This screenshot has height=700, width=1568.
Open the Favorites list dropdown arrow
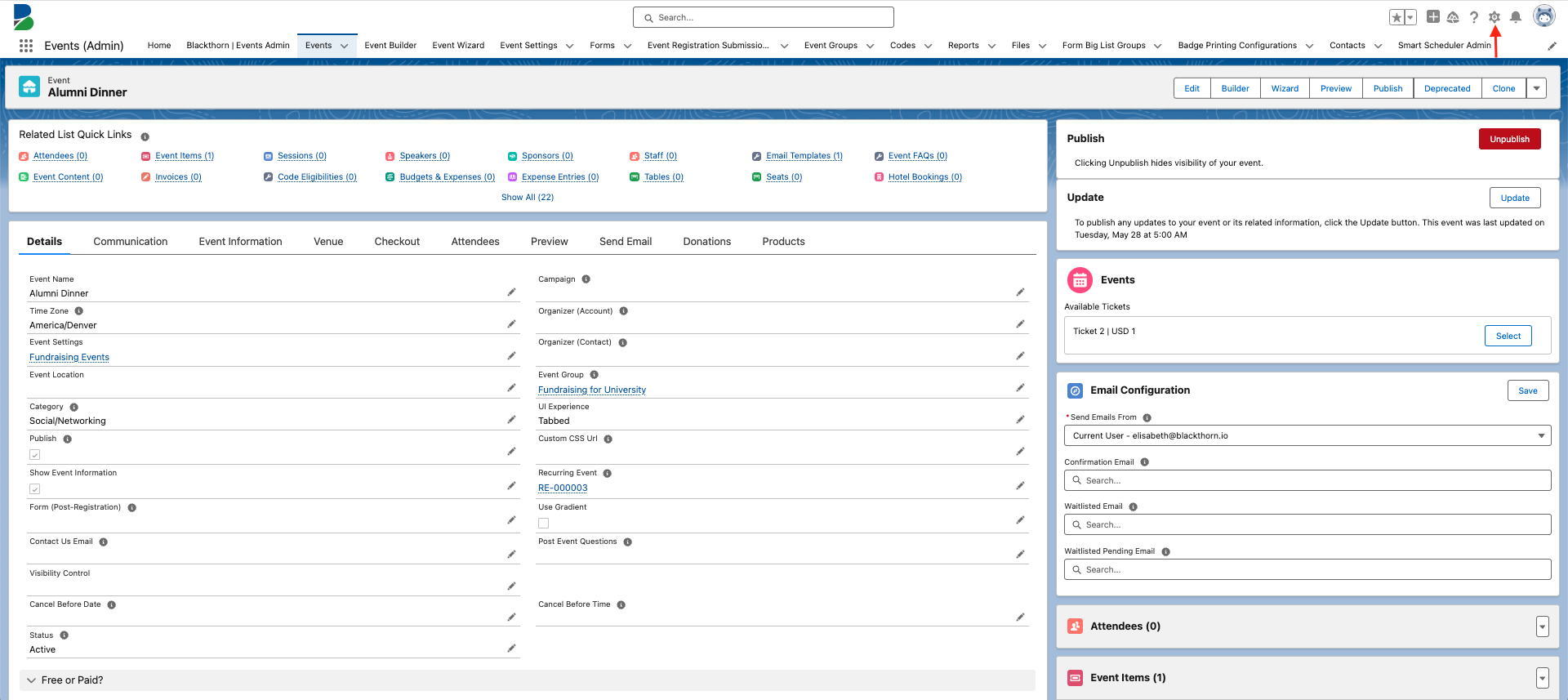1410,17
